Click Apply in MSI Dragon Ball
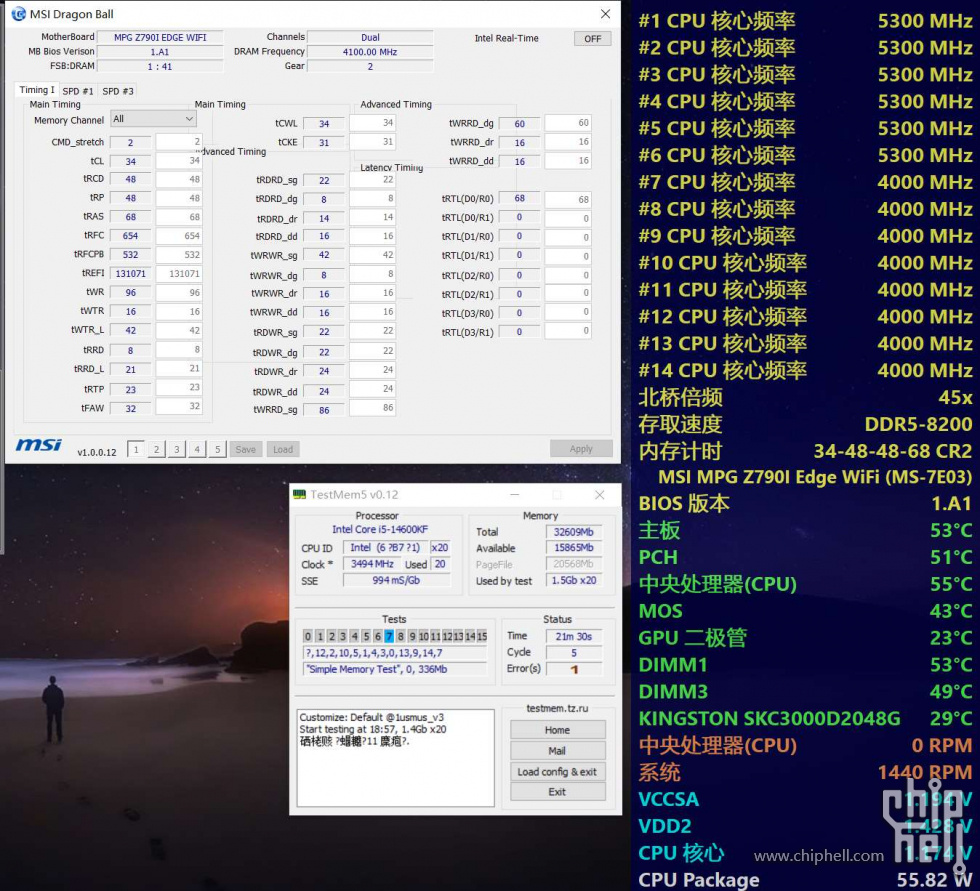Viewport: 980px width, 891px height. [581, 449]
